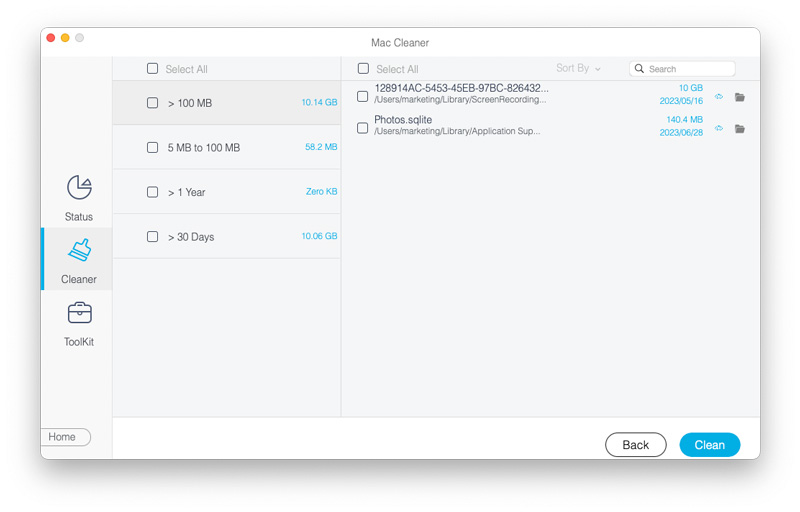Click the 10.14 GB size value
Screen dimensions: 800x512
pyautogui.click(x=319, y=102)
